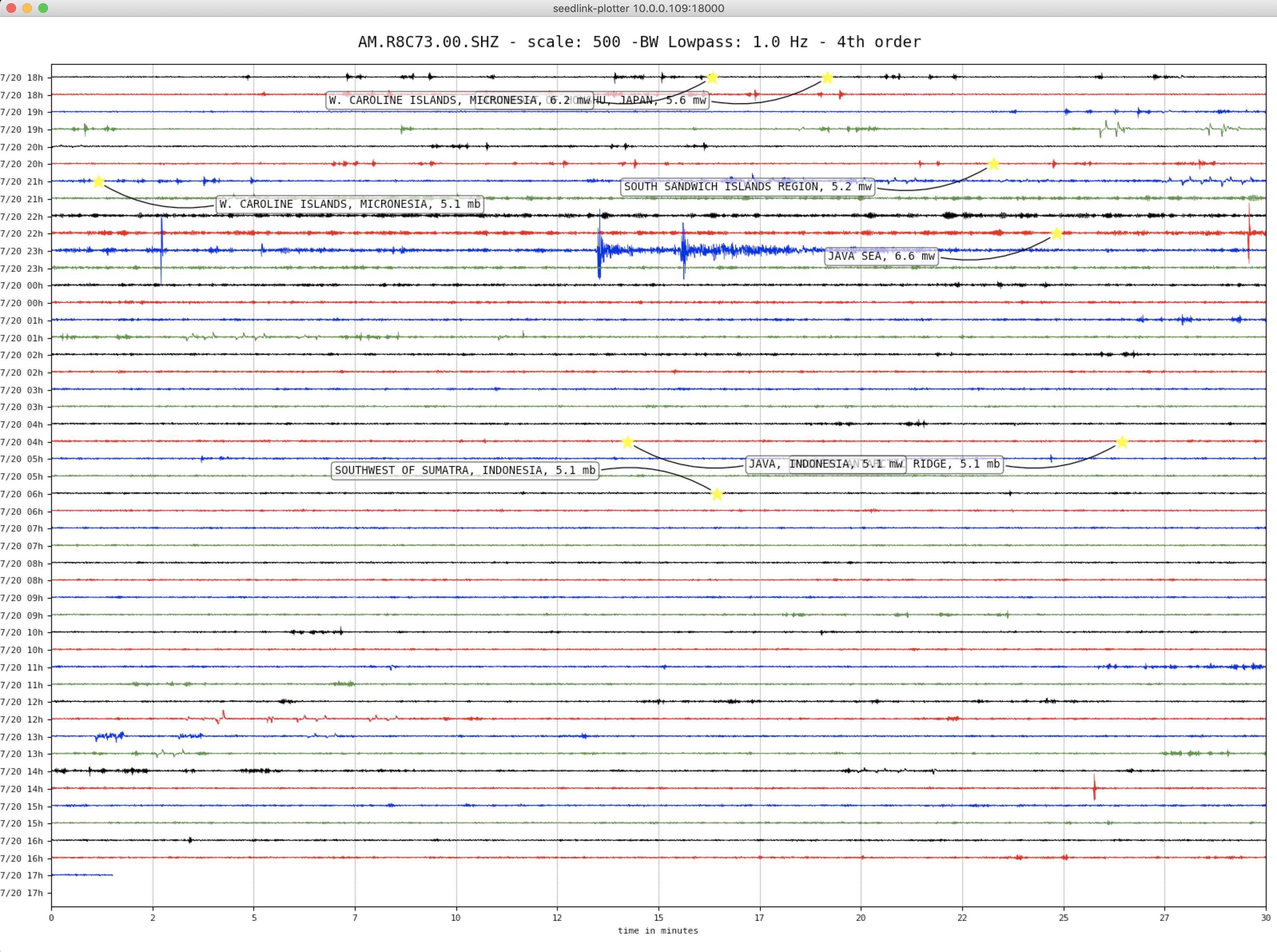The image size is (1277, 952).
Task: Click the x-axis tick label '0'
Action: coord(51,917)
